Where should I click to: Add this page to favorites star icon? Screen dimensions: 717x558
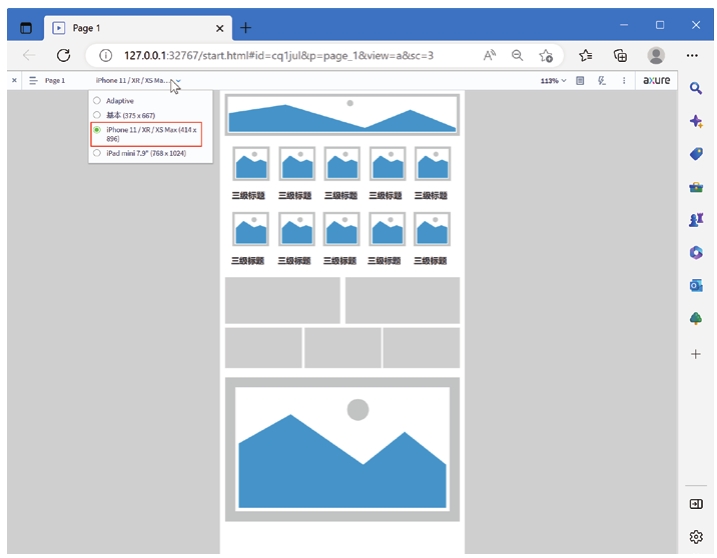click(546, 56)
